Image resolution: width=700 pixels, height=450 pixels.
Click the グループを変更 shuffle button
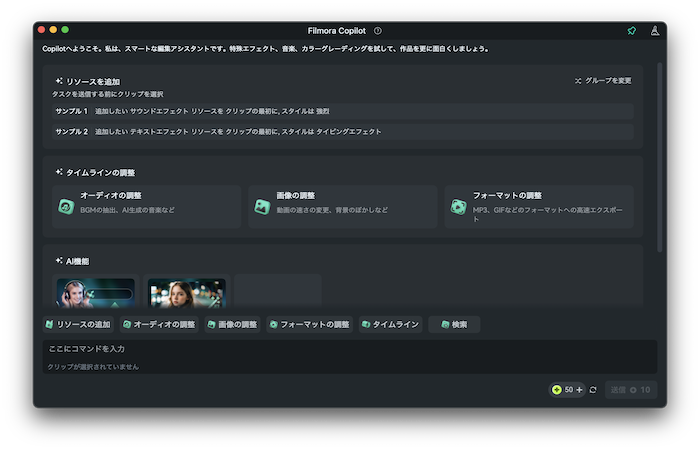[x=603, y=81]
